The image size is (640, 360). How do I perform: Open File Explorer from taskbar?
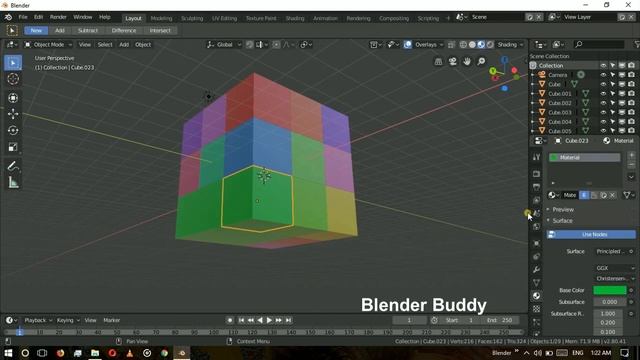point(95,353)
